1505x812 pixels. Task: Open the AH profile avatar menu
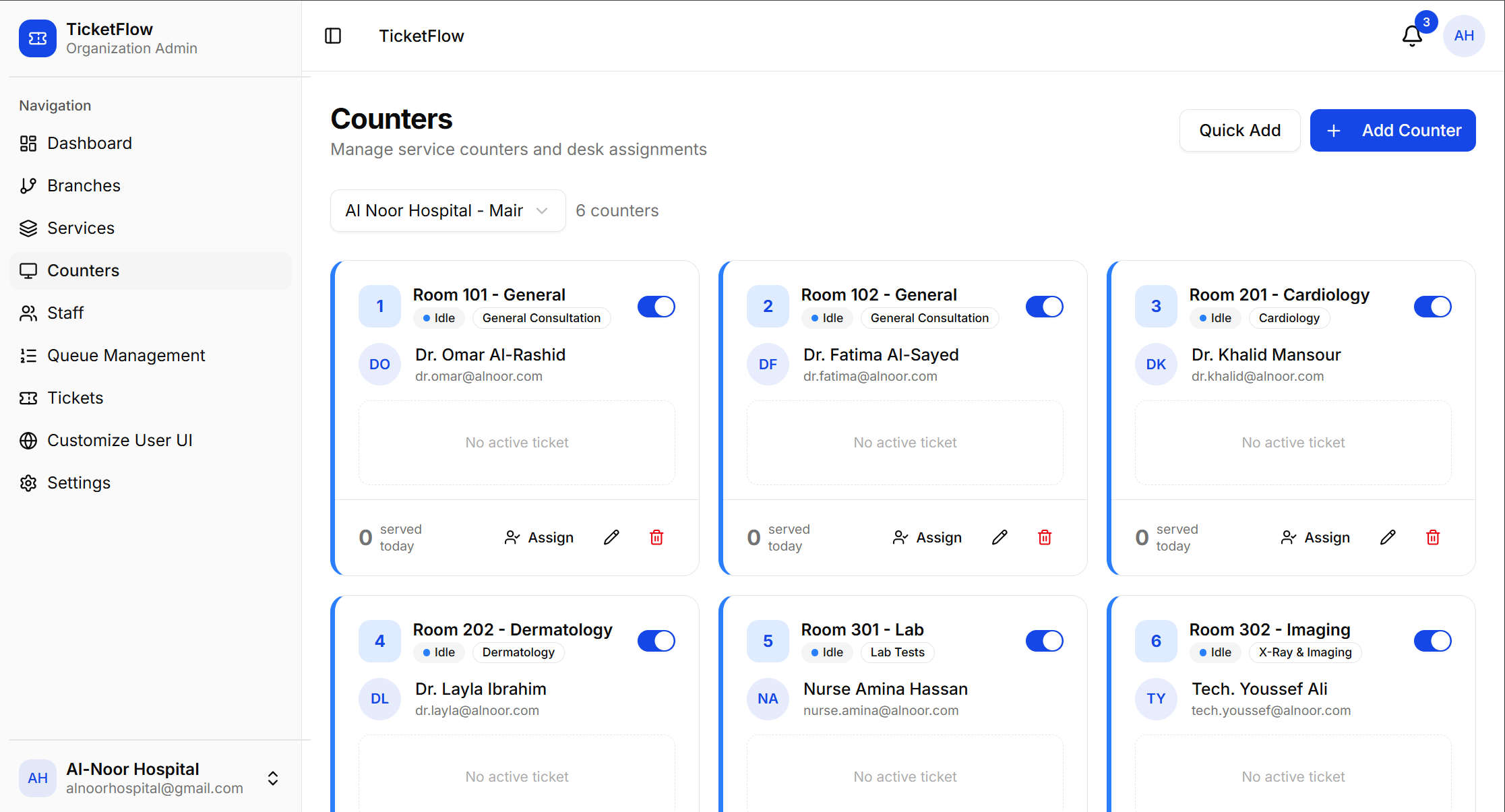pyautogui.click(x=1464, y=36)
